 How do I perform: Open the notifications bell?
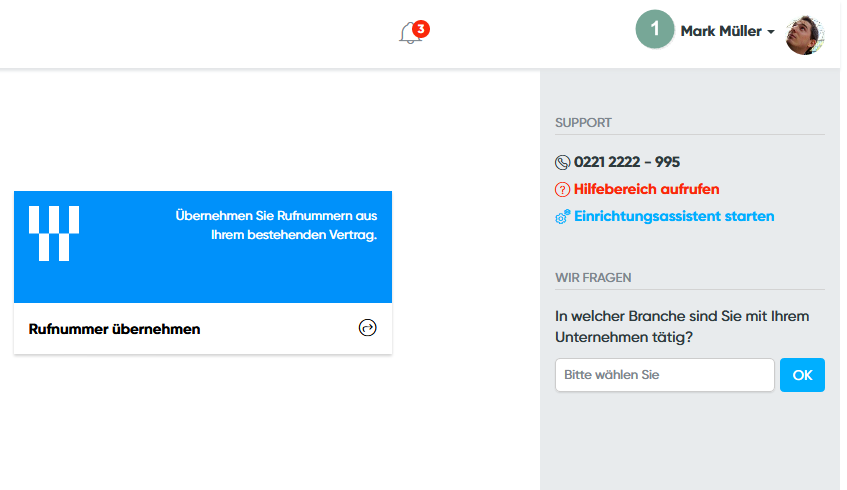point(408,34)
